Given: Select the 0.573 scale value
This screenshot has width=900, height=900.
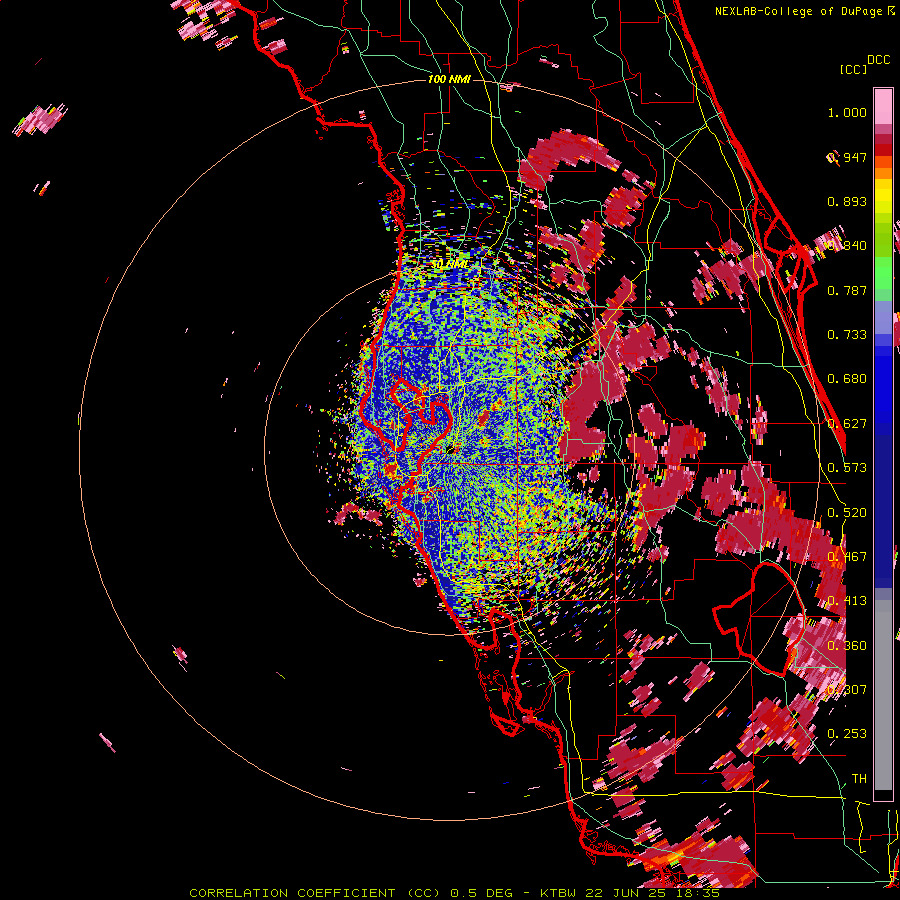Looking at the screenshot, I should (x=847, y=468).
